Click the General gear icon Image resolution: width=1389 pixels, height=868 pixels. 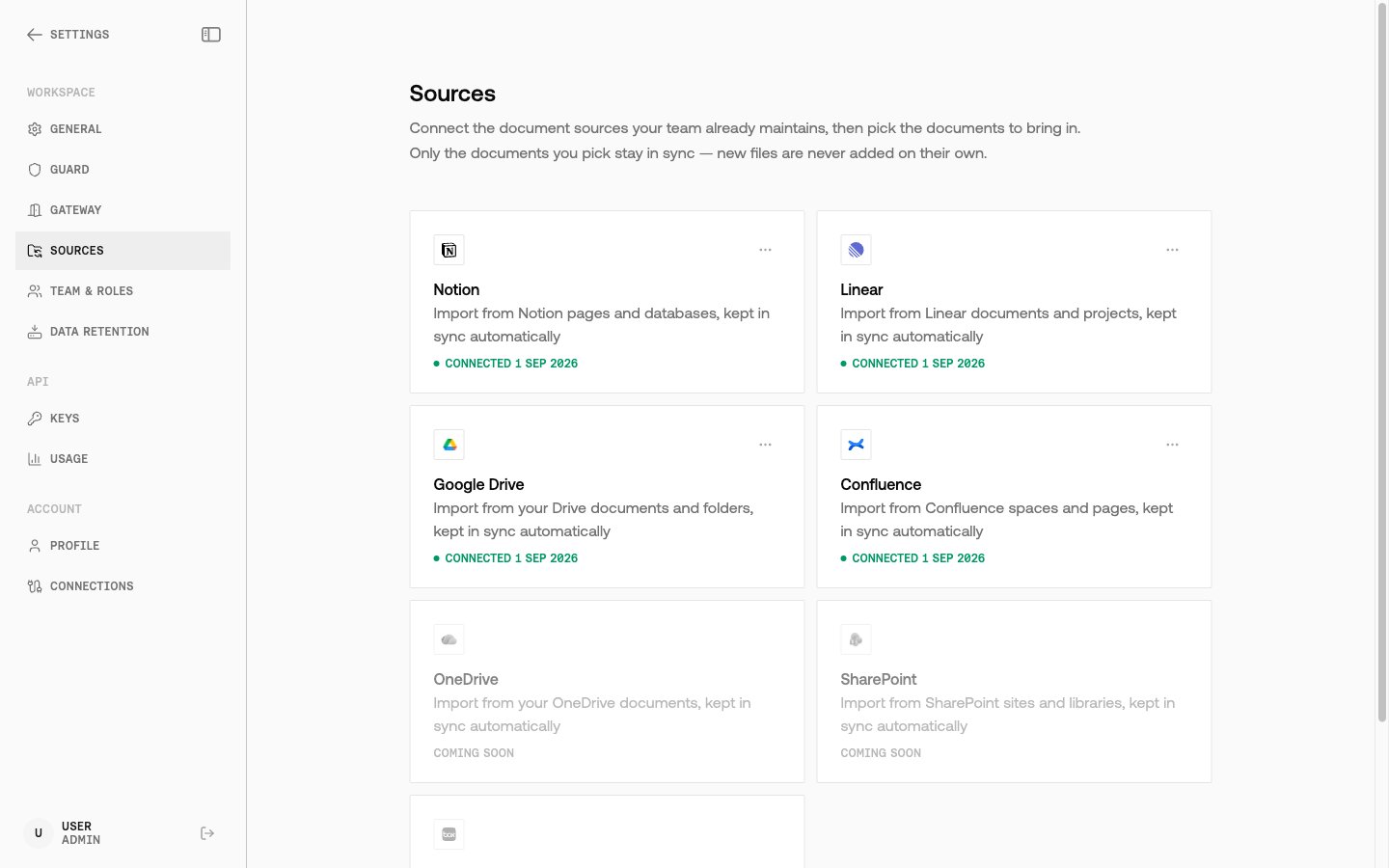click(x=35, y=129)
